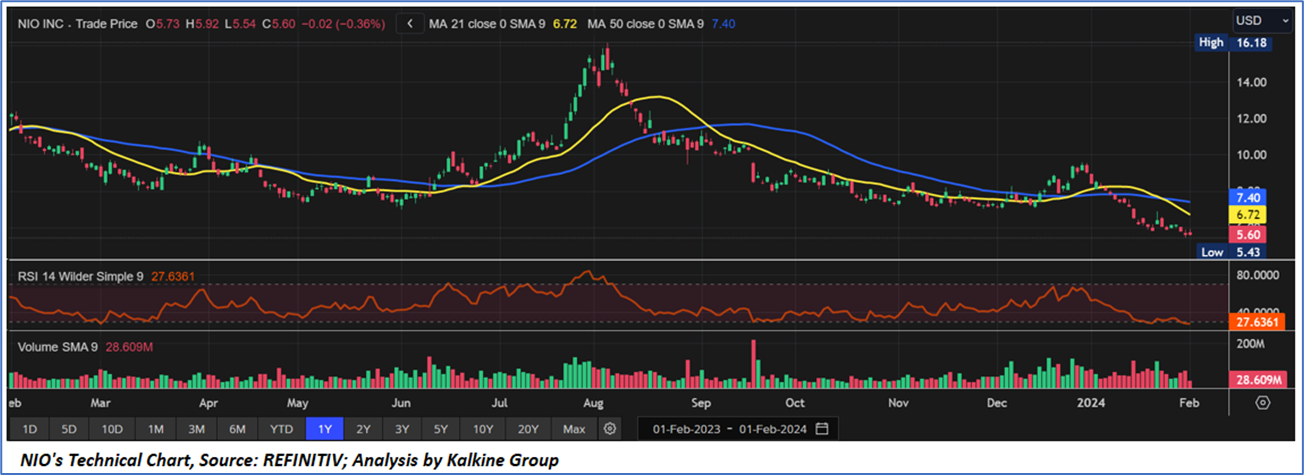
Task: Select the 10D time range button
Action: click(111, 429)
